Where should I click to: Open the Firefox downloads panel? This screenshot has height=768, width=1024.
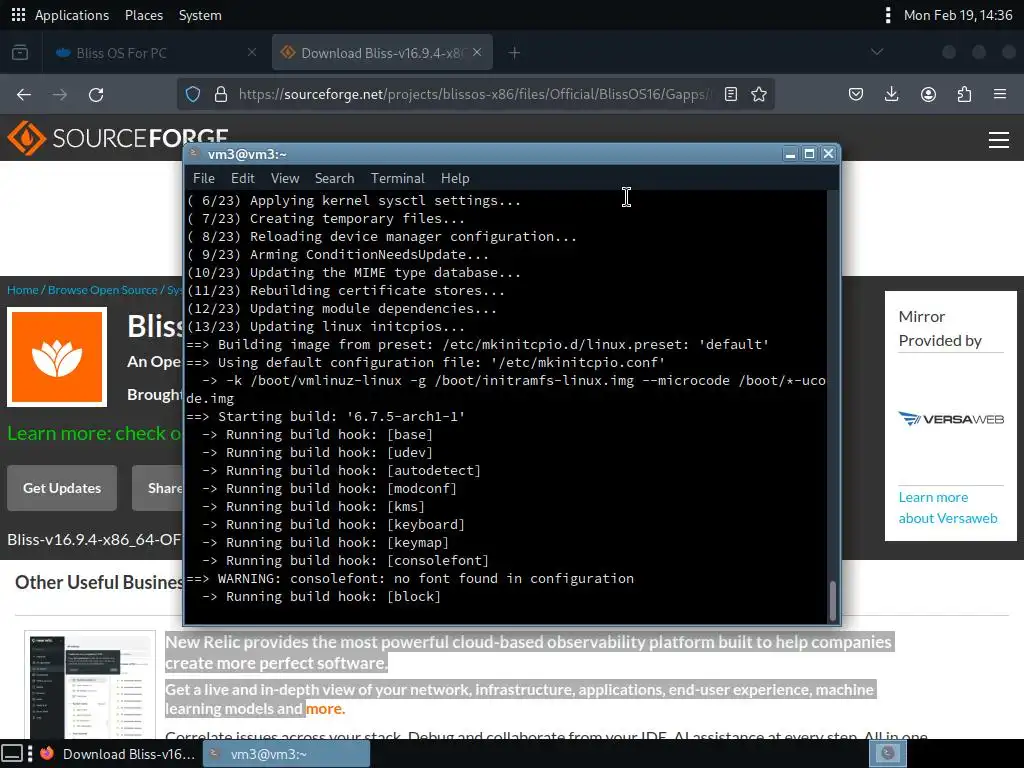coord(891,95)
